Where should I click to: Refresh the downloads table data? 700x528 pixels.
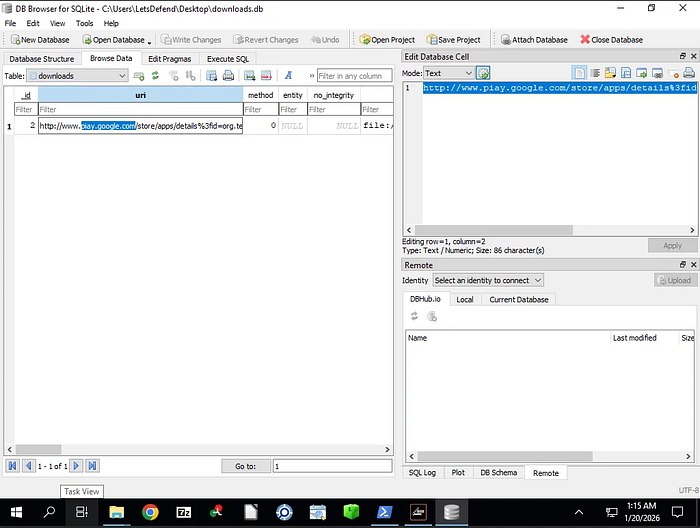tap(155, 76)
